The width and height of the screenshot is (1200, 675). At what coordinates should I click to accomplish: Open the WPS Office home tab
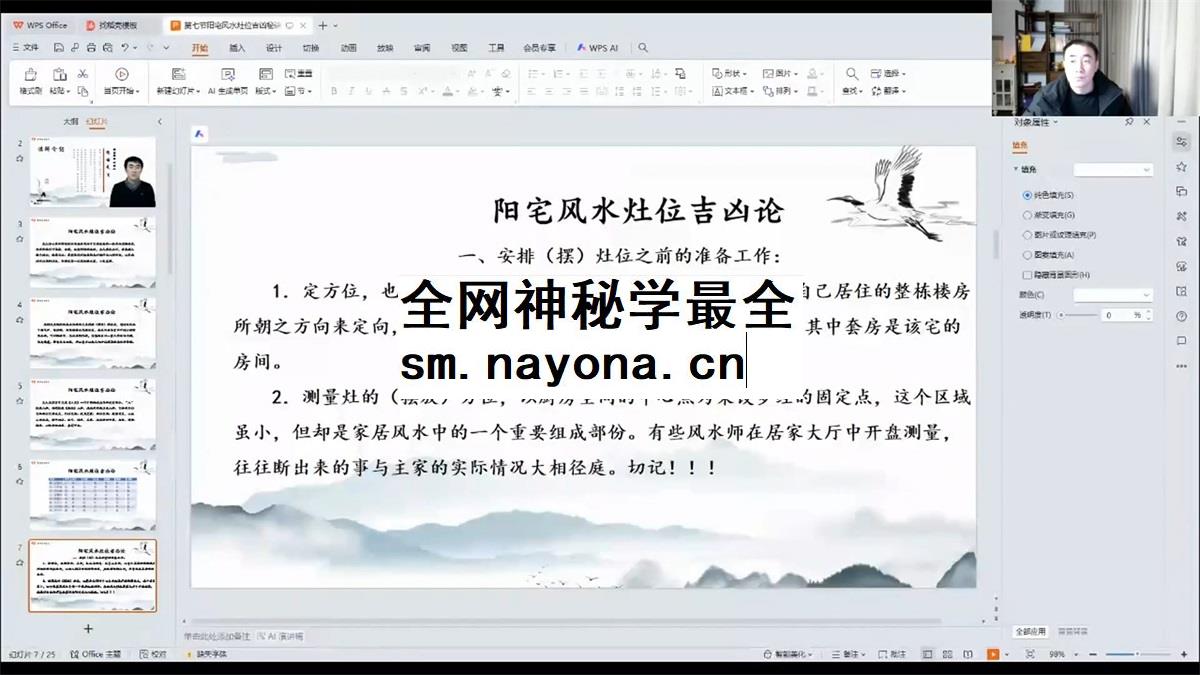pyautogui.click(x=40, y=25)
